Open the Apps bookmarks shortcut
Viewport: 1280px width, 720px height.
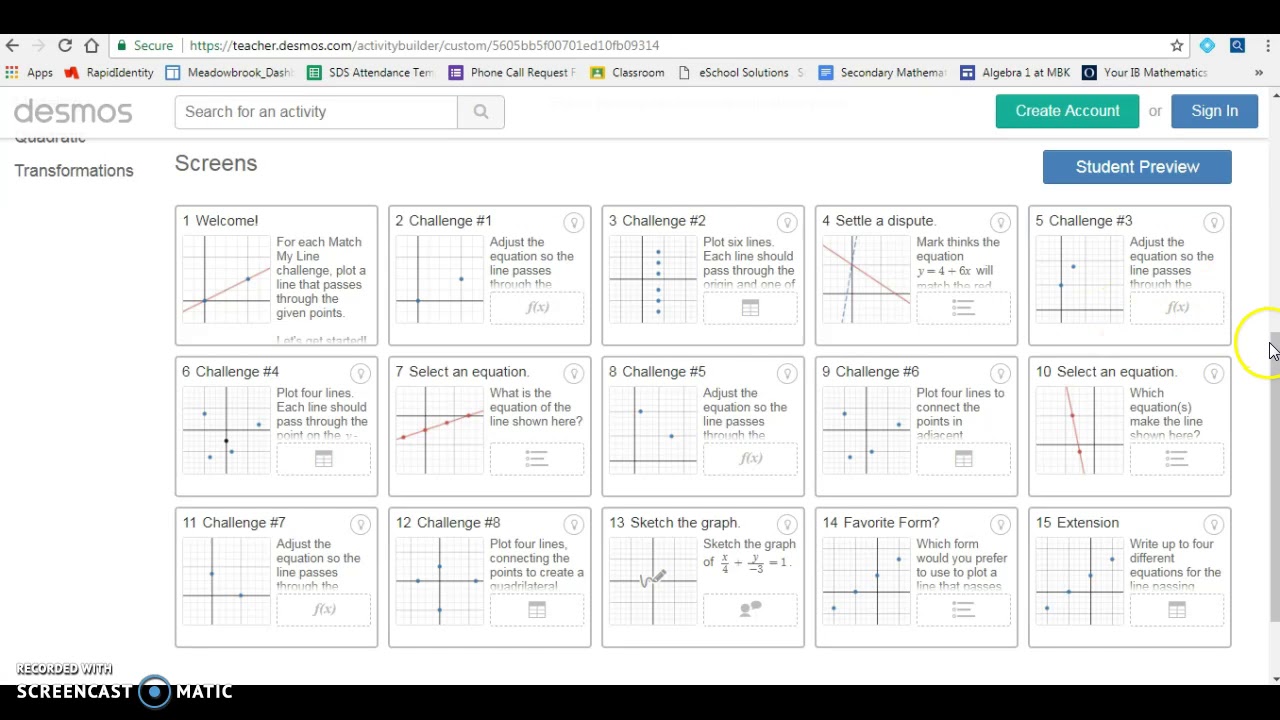(x=29, y=72)
